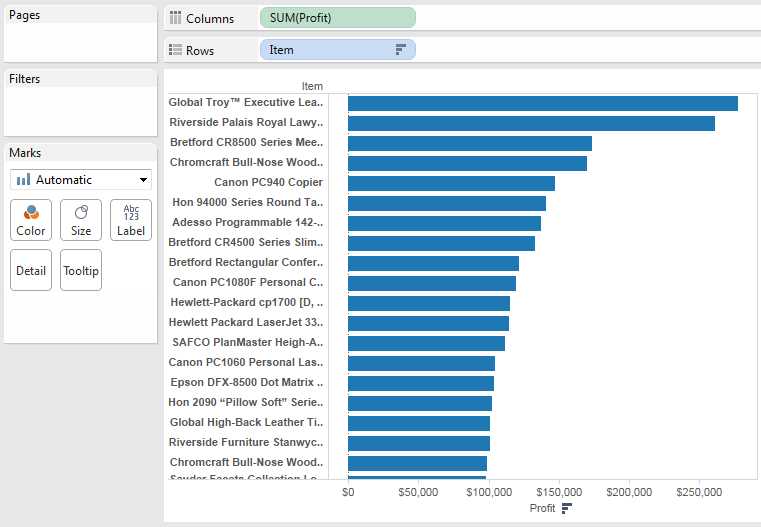Click the Adesso Programmable 142-.. label
The width and height of the screenshot is (761, 527).
click(248, 222)
